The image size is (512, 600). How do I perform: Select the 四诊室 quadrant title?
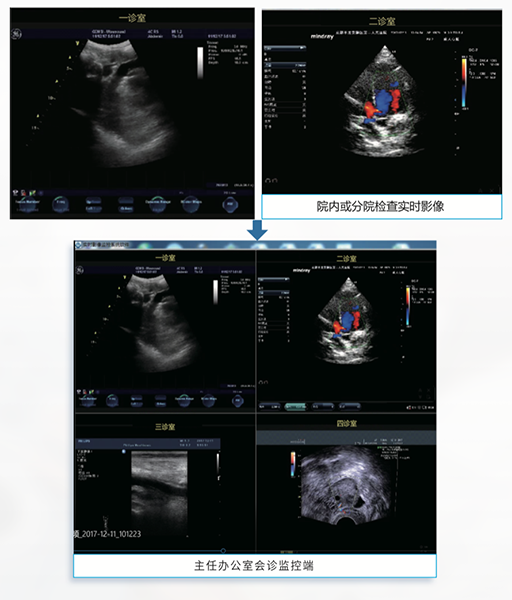click(x=347, y=423)
